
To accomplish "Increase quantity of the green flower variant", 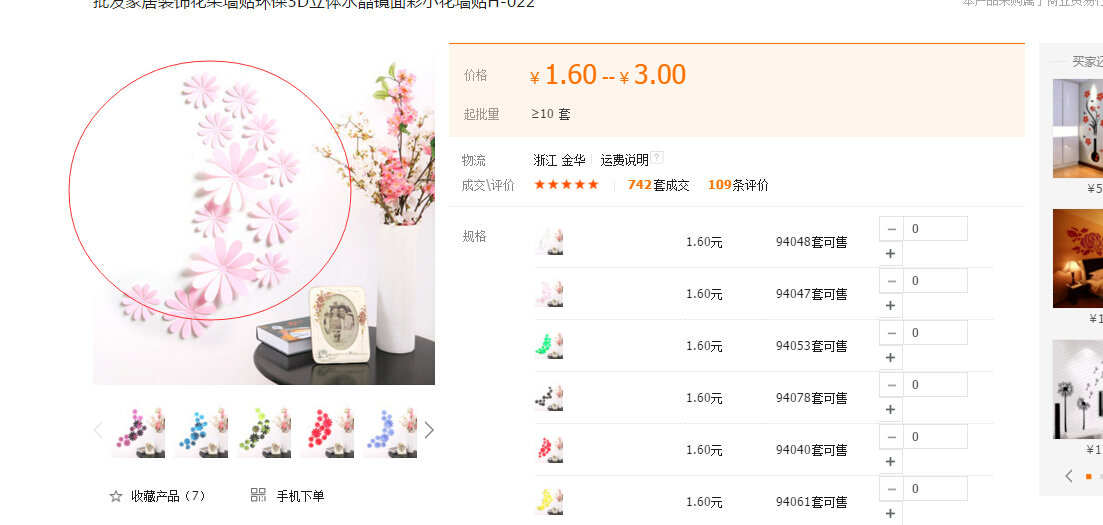I will point(891,358).
